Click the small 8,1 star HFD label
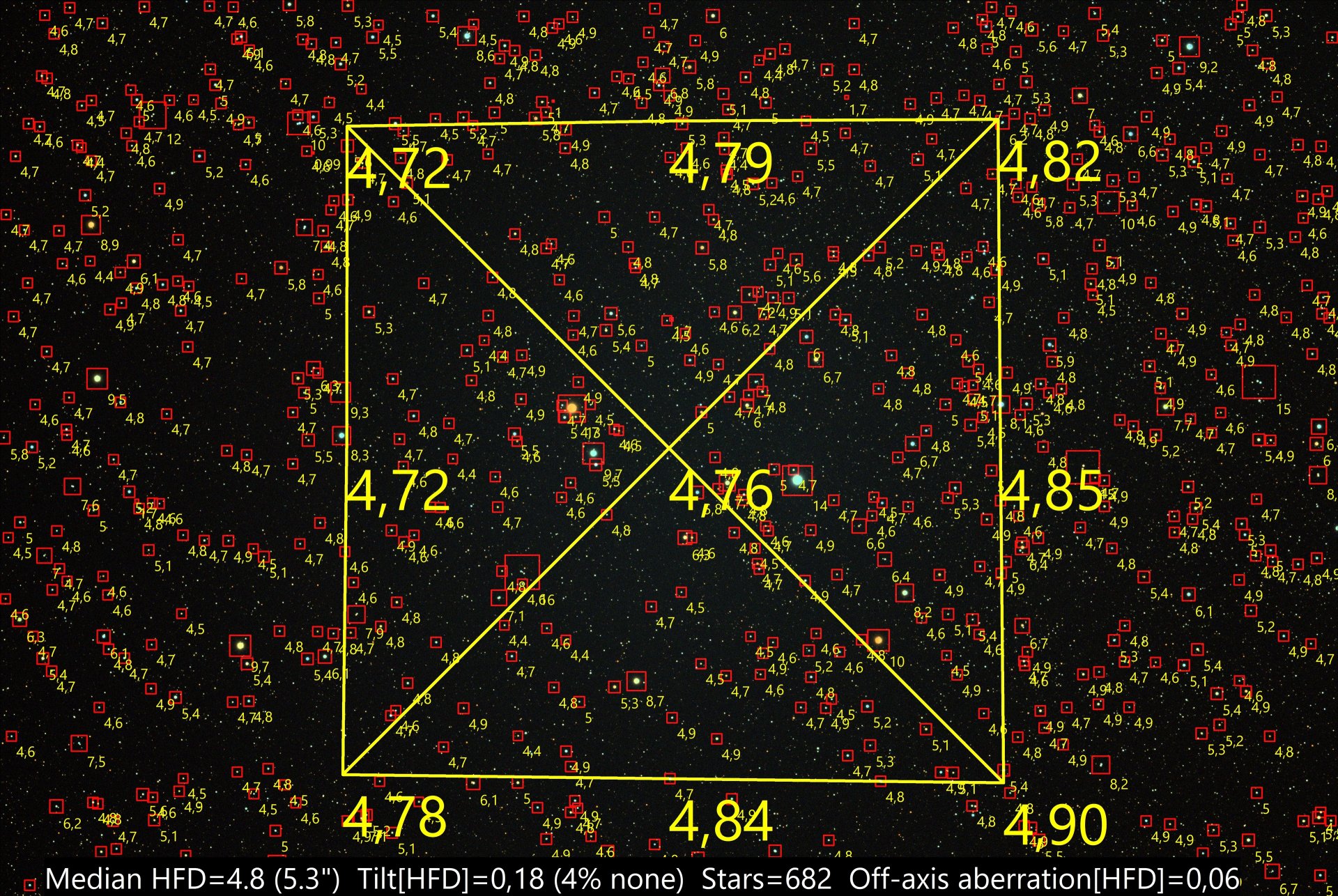The image size is (1338, 896). click(1018, 423)
